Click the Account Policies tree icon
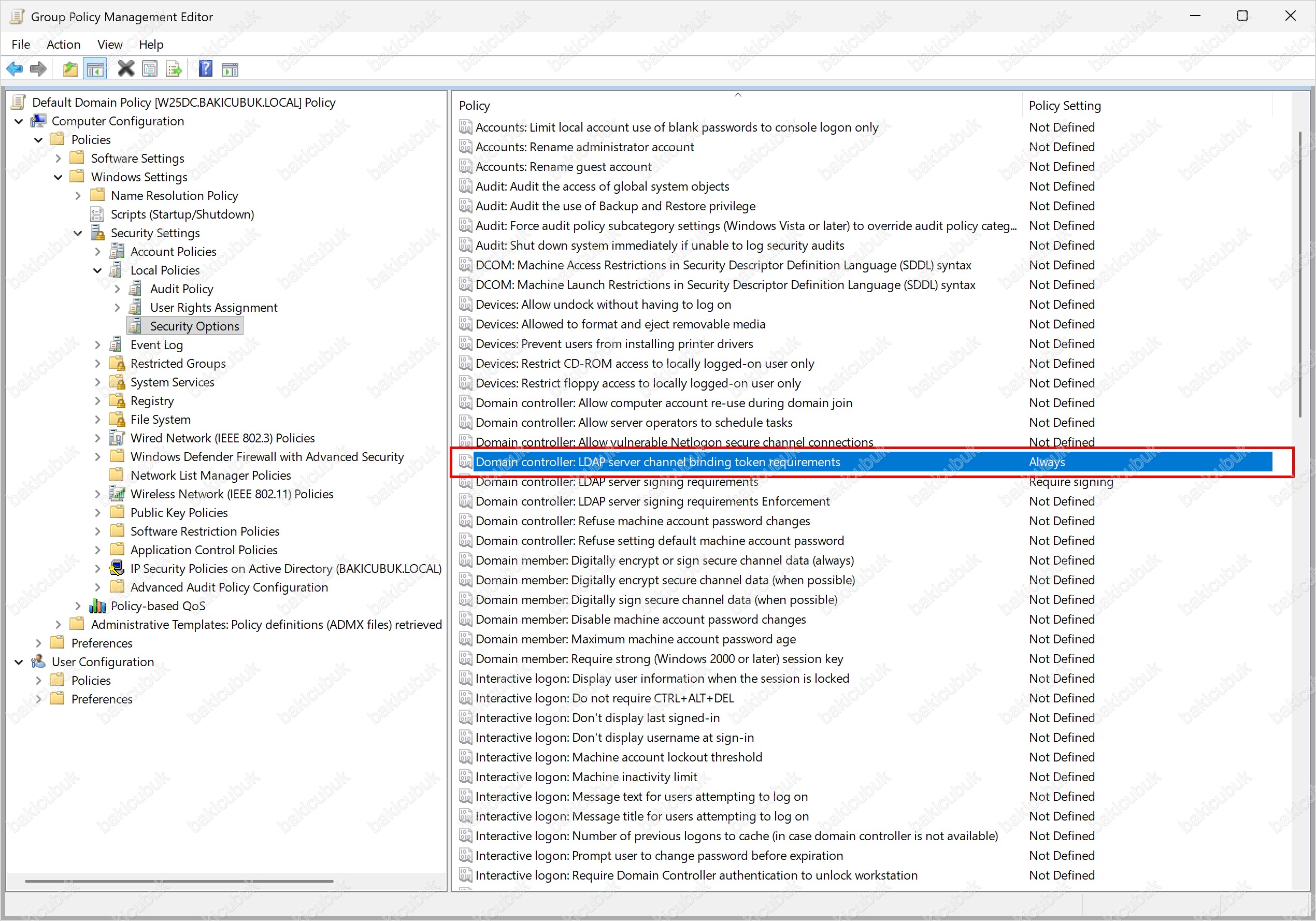The image size is (1316, 921). (x=117, y=251)
